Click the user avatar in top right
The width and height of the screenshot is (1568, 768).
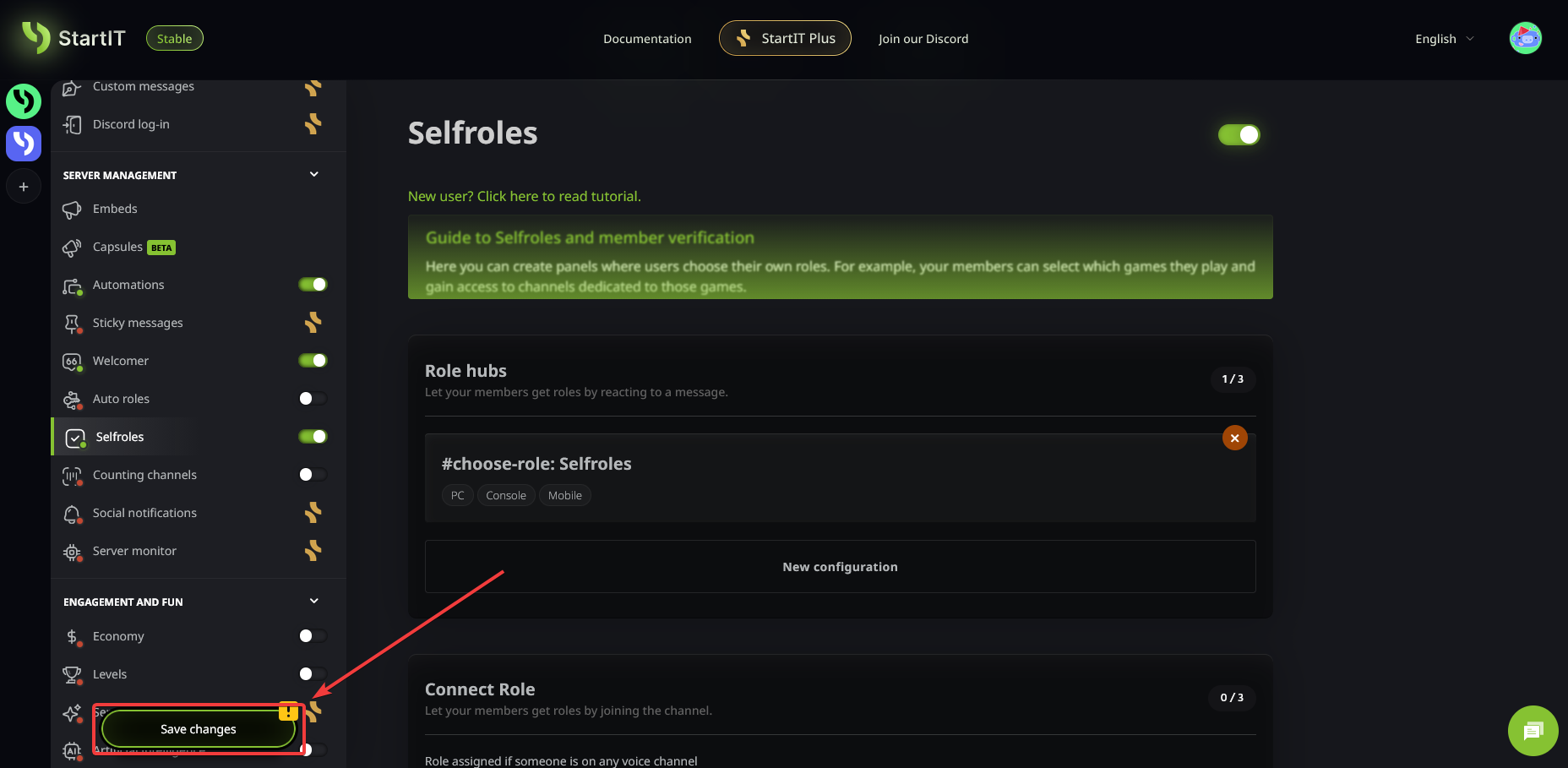tap(1525, 38)
